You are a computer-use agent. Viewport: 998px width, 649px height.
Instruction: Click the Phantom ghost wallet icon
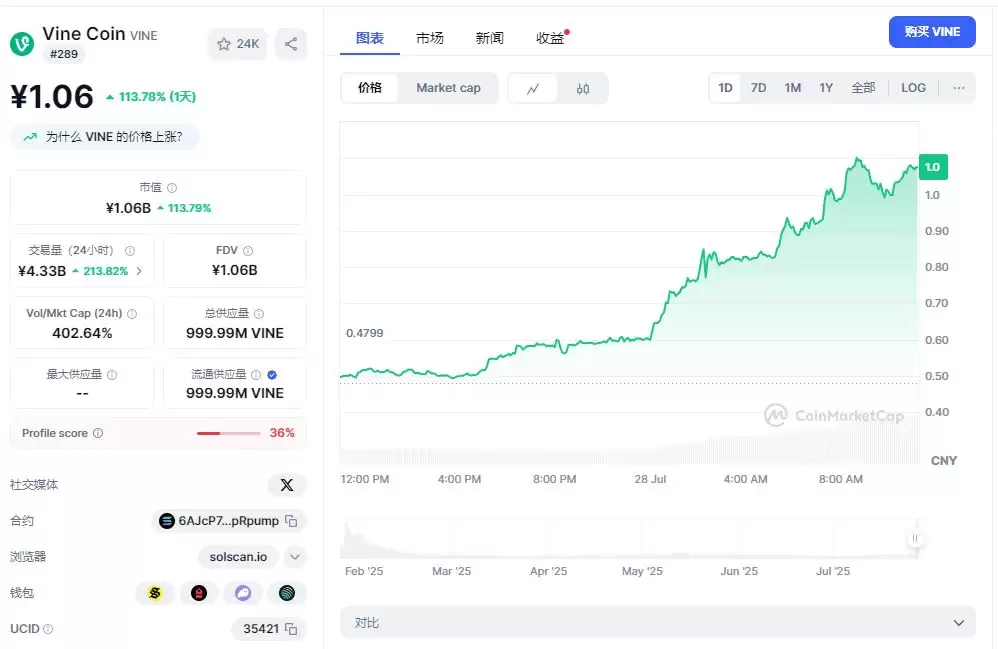[243, 593]
